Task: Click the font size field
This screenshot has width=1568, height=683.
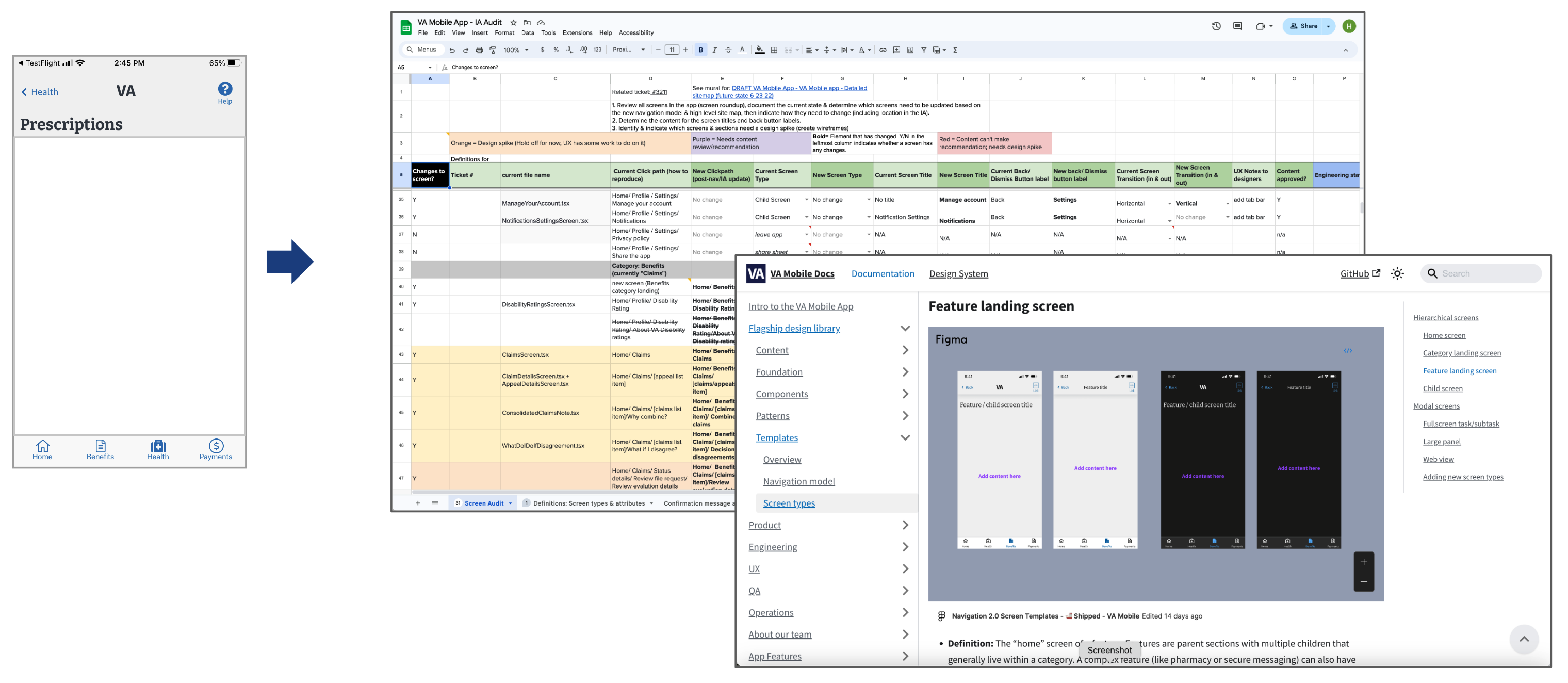Action: [672, 50]
